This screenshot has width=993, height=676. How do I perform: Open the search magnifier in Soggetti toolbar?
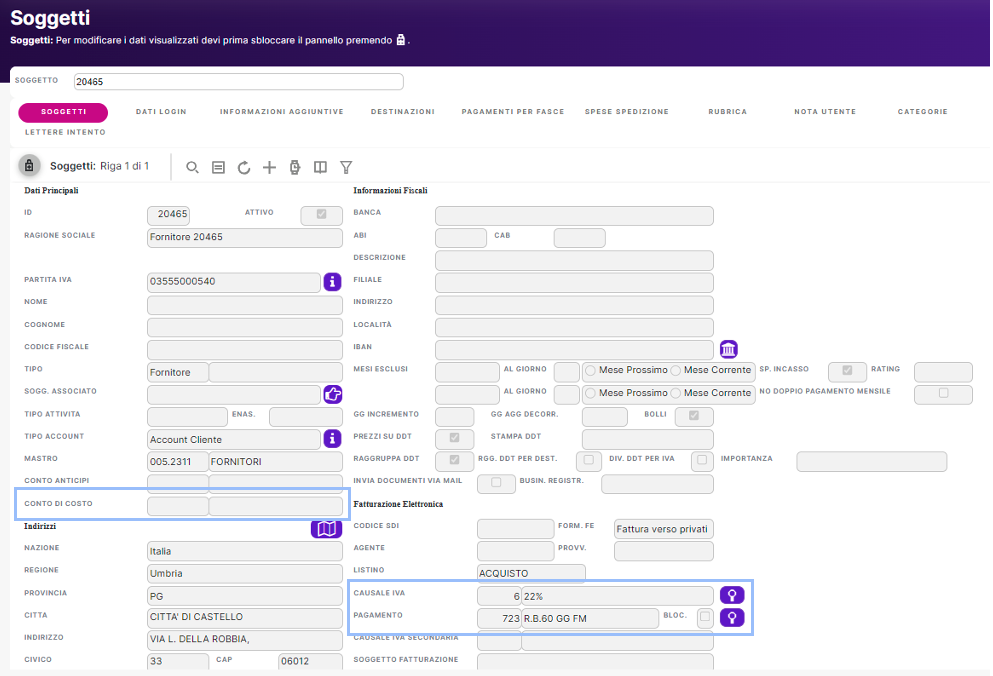click(x=192, y=167)
